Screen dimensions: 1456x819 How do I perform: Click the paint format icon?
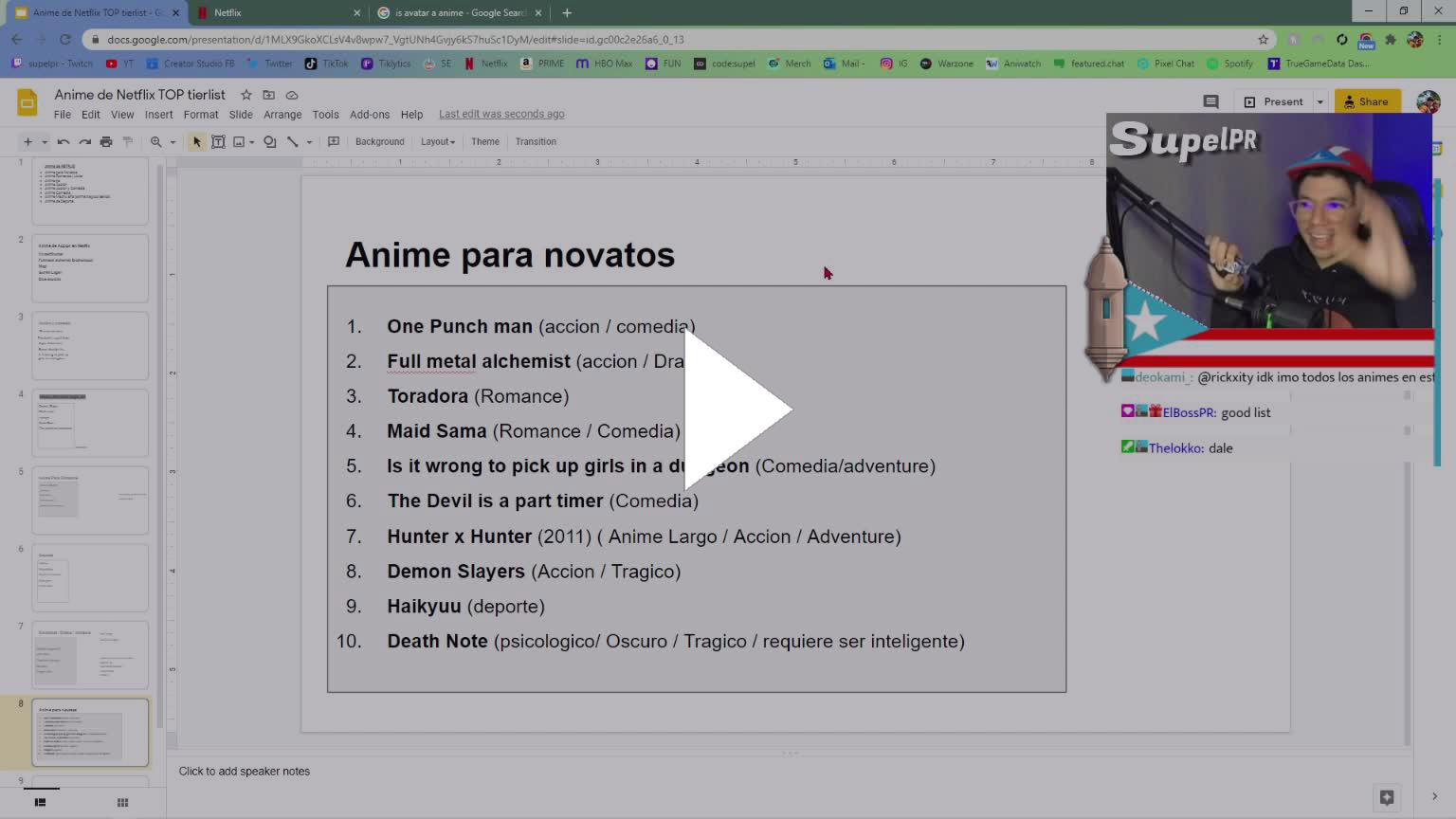[128, 142]
